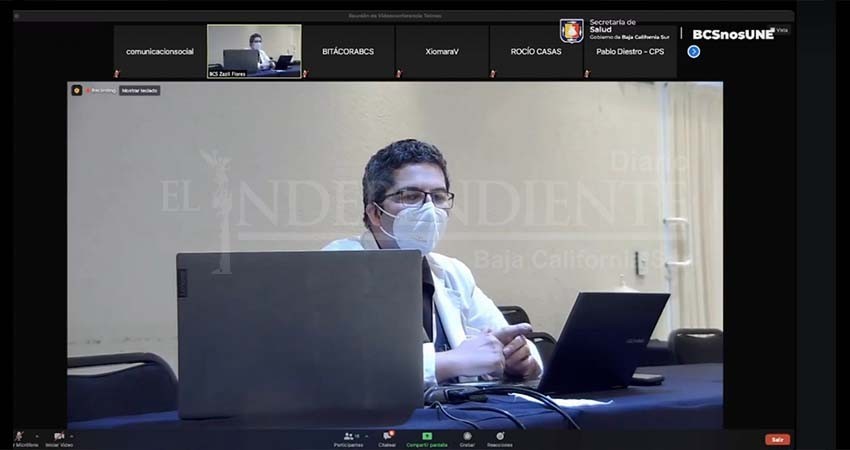Open the Reacciones menu

[500, 437]
